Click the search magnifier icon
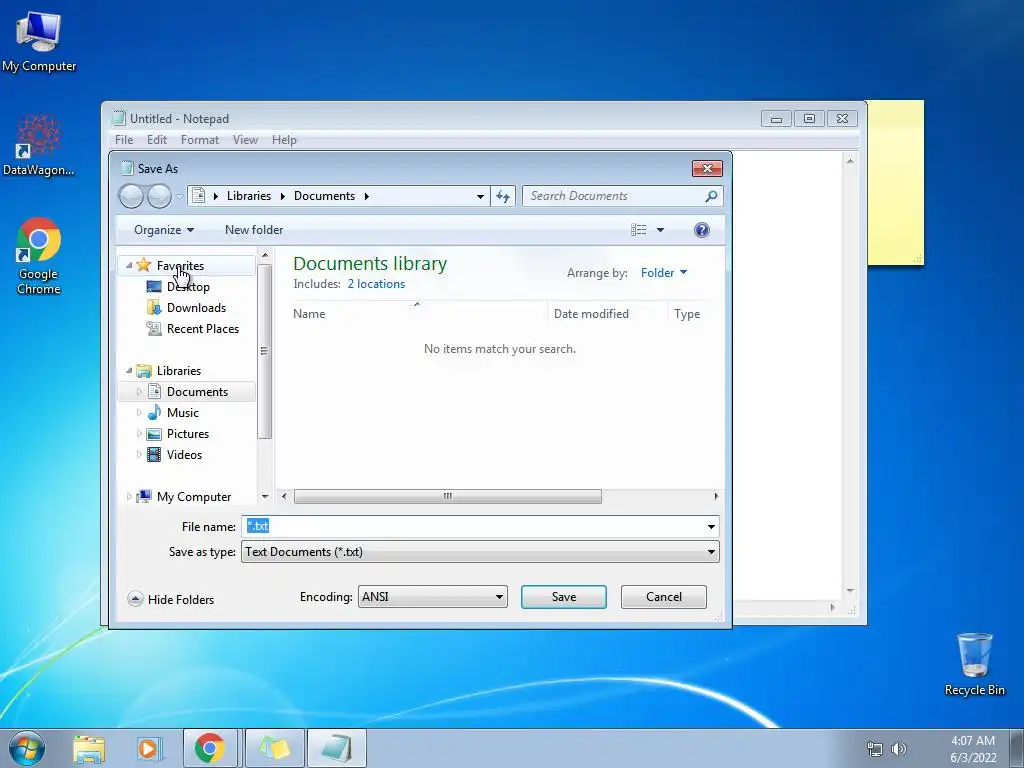The width and height of the screenshot is (1024, 768). 711,196
